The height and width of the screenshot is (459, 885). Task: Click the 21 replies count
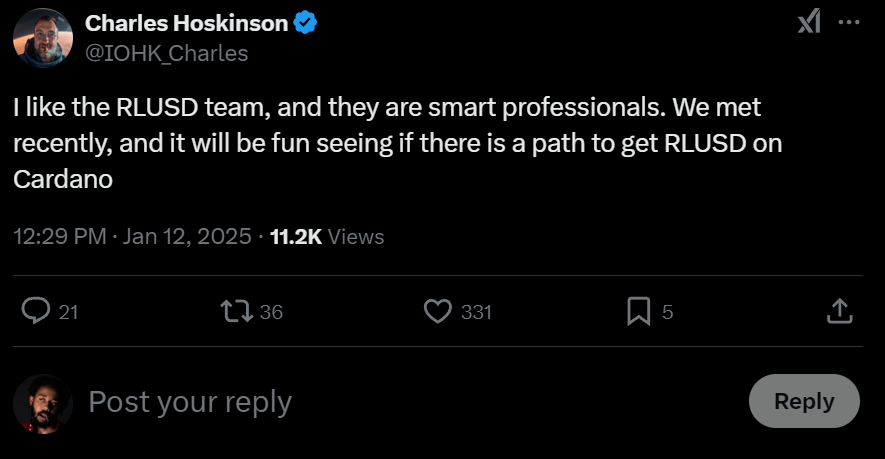coord(68,312)
